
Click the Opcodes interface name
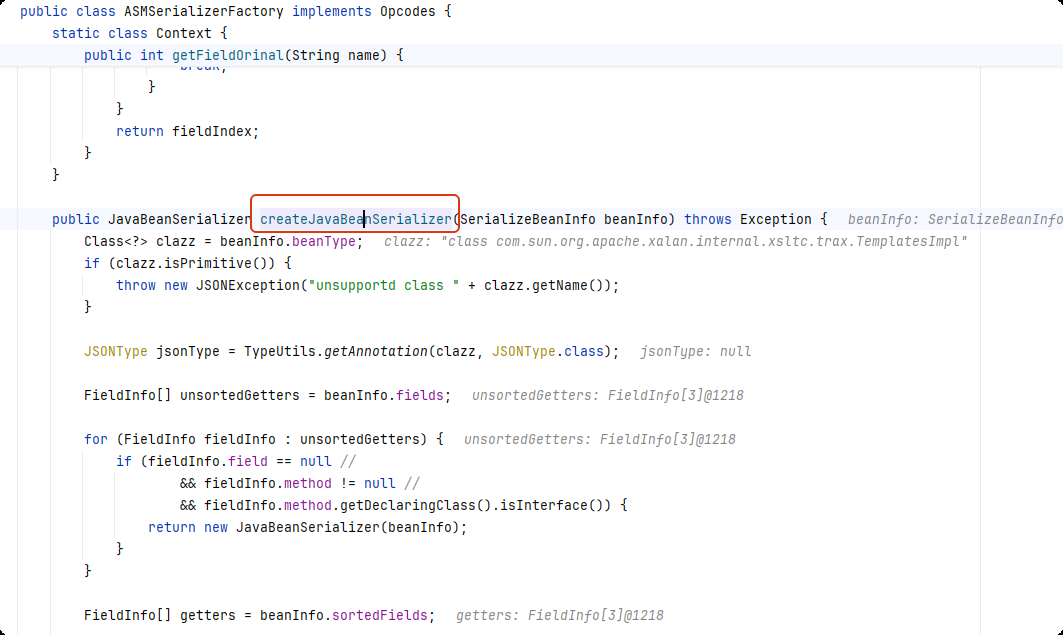click(407, 12)
